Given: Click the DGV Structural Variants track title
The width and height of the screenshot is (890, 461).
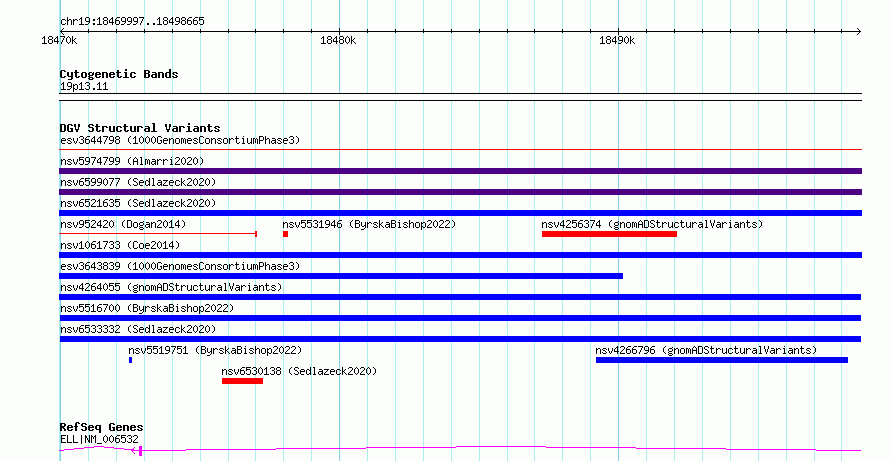Looking at the screenshot, I should pos(140,128).
